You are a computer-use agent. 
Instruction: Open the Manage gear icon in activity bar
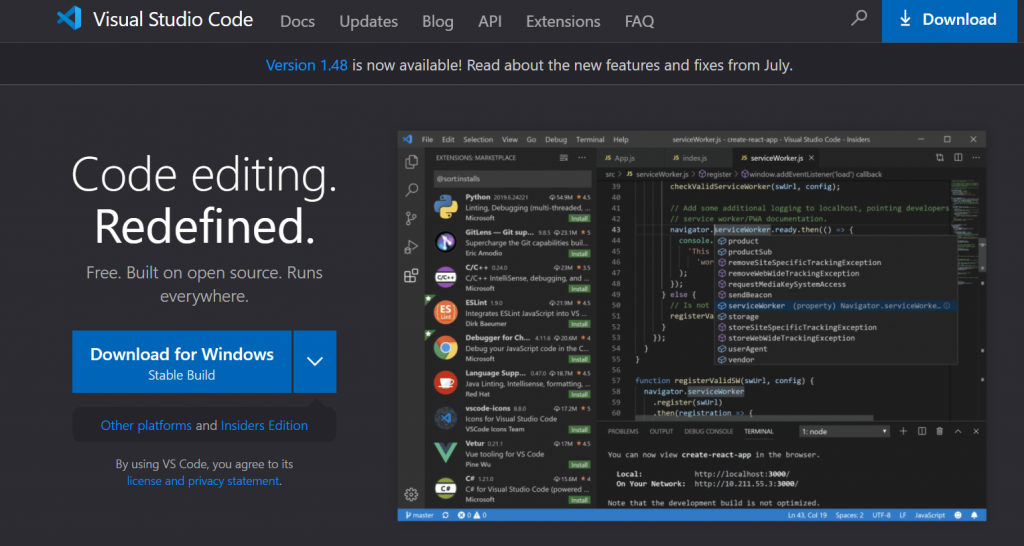tap(411, 494)
